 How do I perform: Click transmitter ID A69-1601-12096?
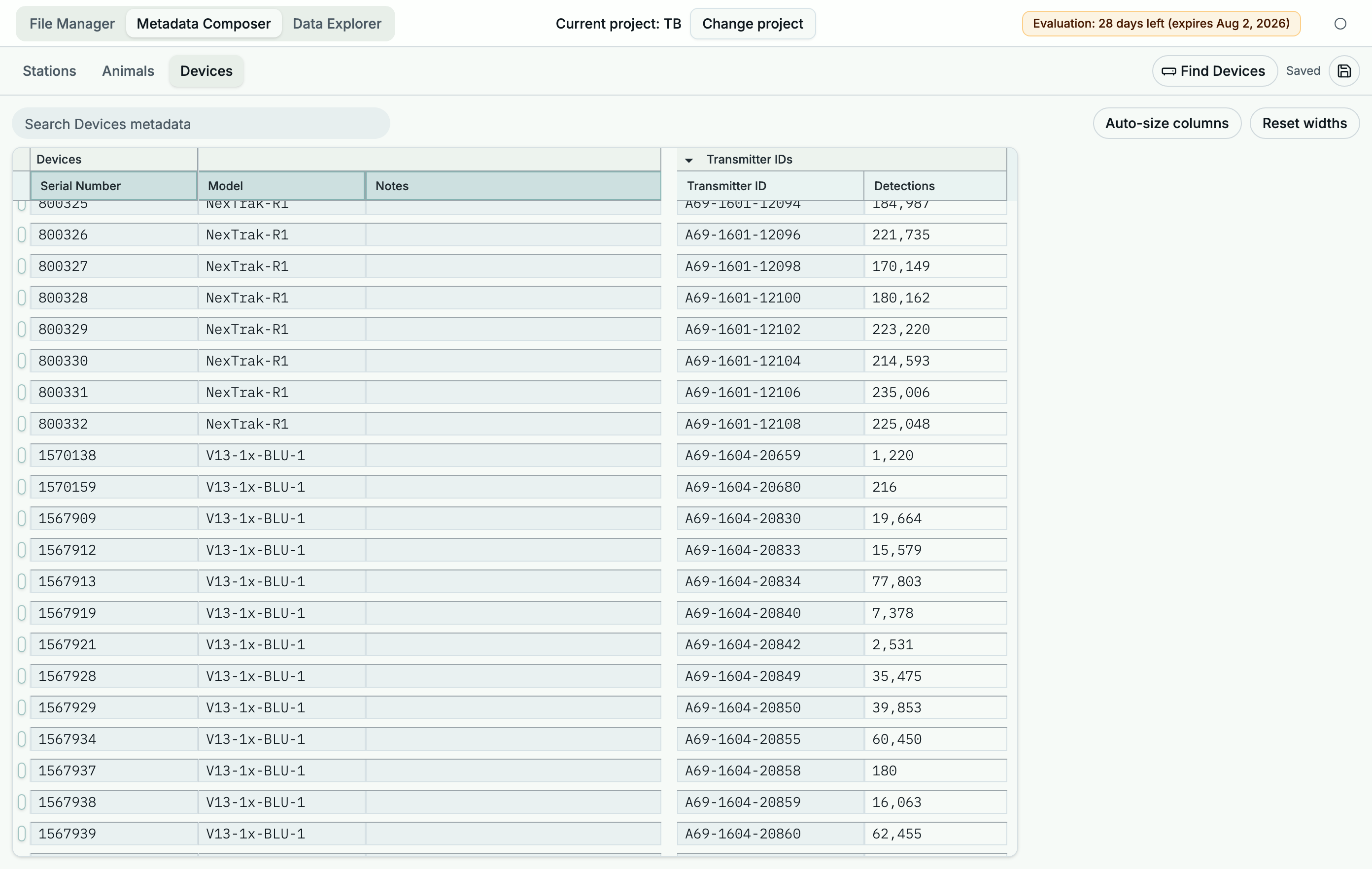tap(770, 234)
